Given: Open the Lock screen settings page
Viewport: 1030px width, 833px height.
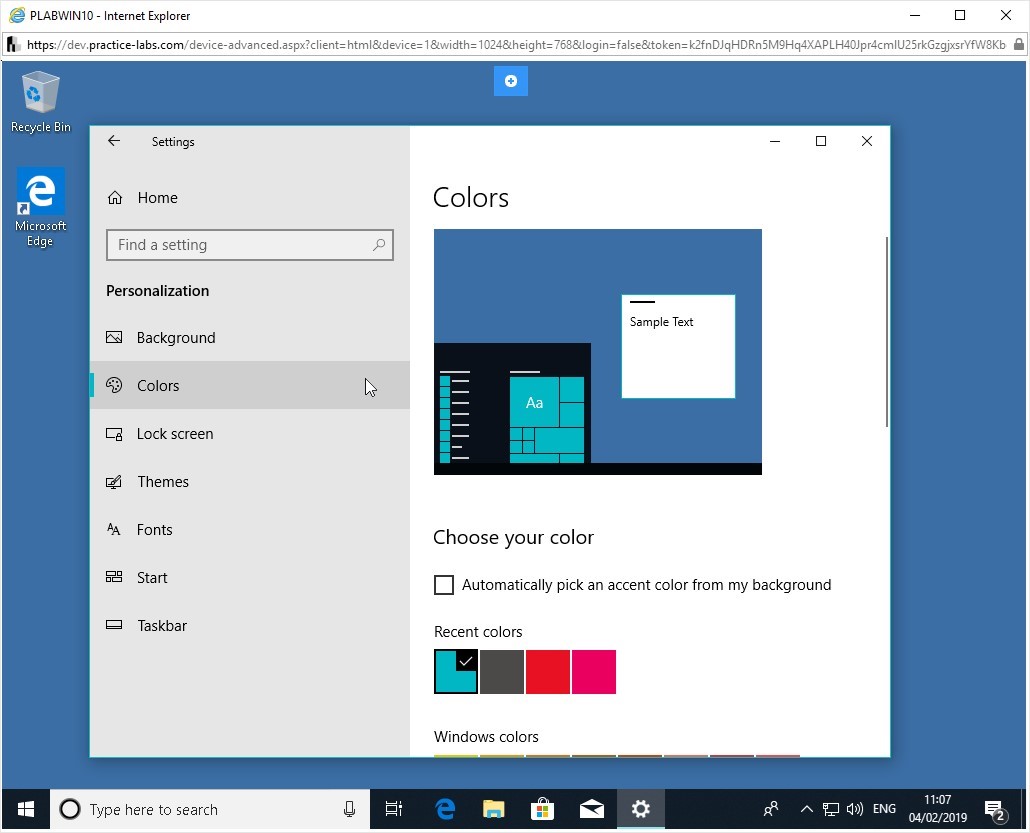Looking at the screenshot, I should [x=250, y=434].
